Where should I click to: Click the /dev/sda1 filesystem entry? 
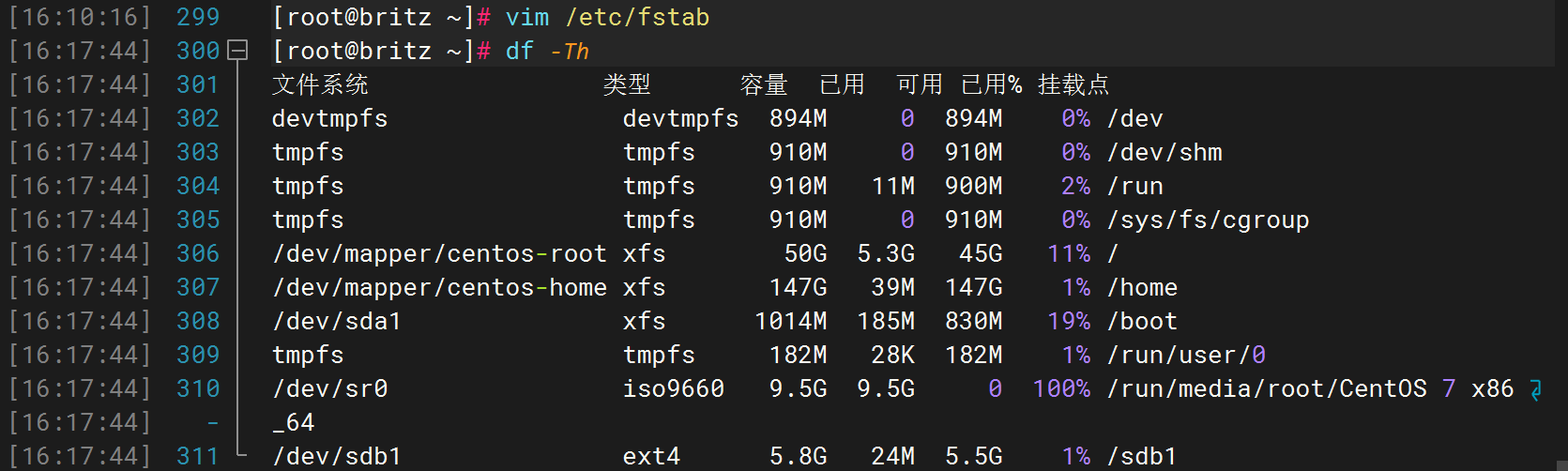[x=337, y=321]
